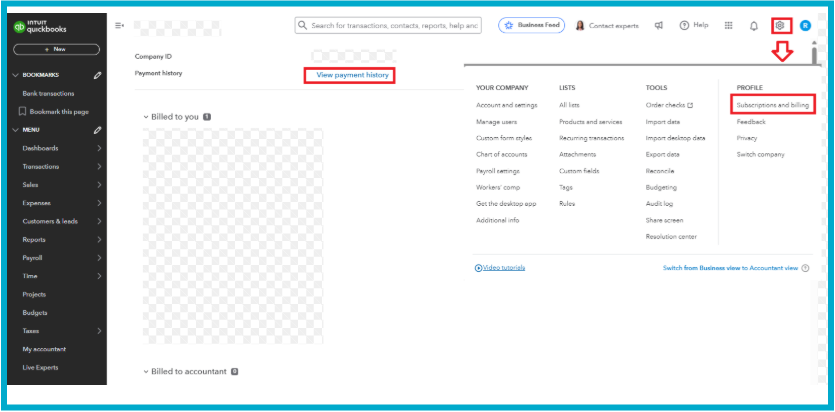Expand the Time submenu

pos(99,276)
